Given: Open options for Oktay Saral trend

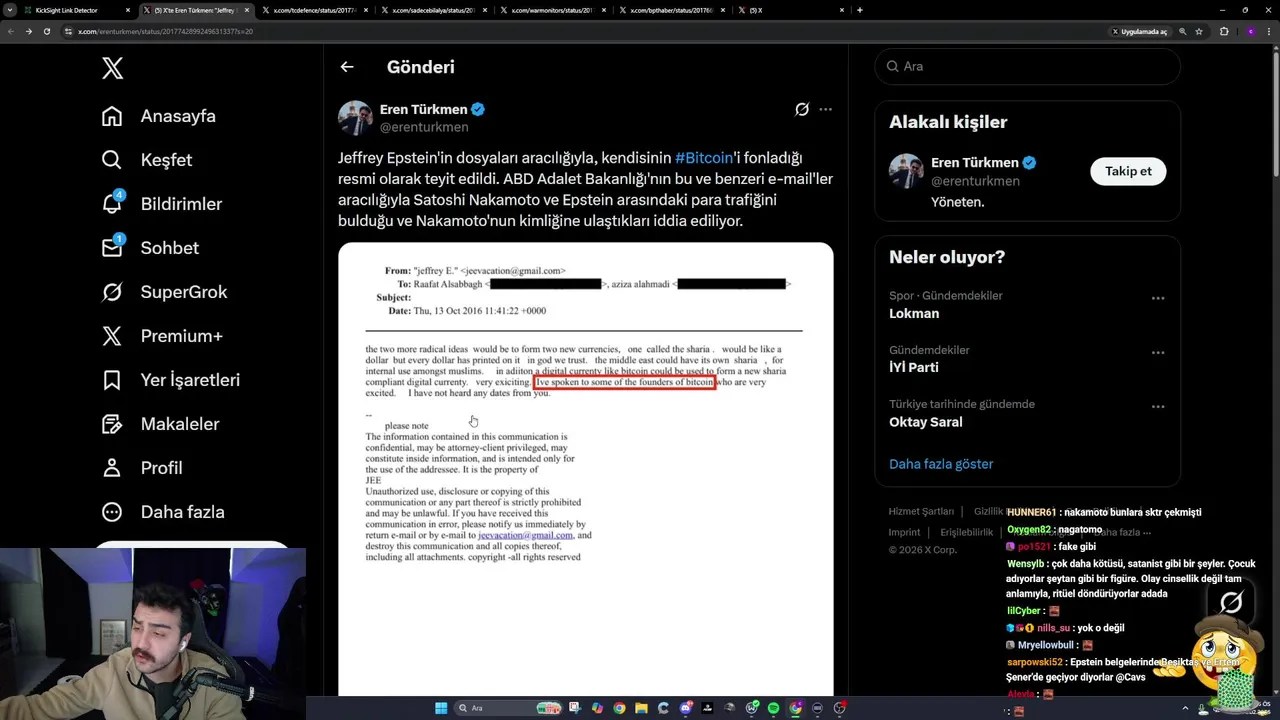Looking at the screenshot, I should click(x=1158, y=407).
